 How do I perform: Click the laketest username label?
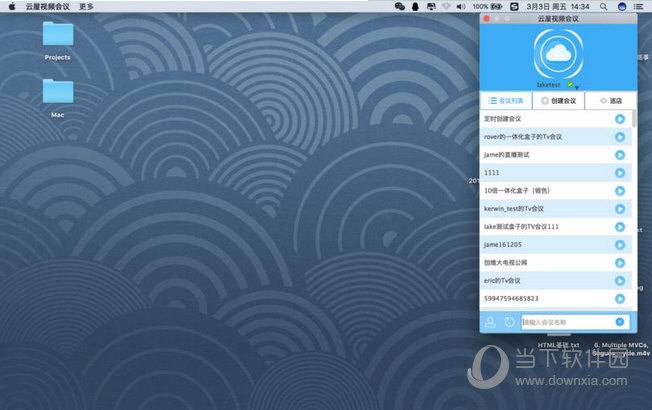click(548, 85)
